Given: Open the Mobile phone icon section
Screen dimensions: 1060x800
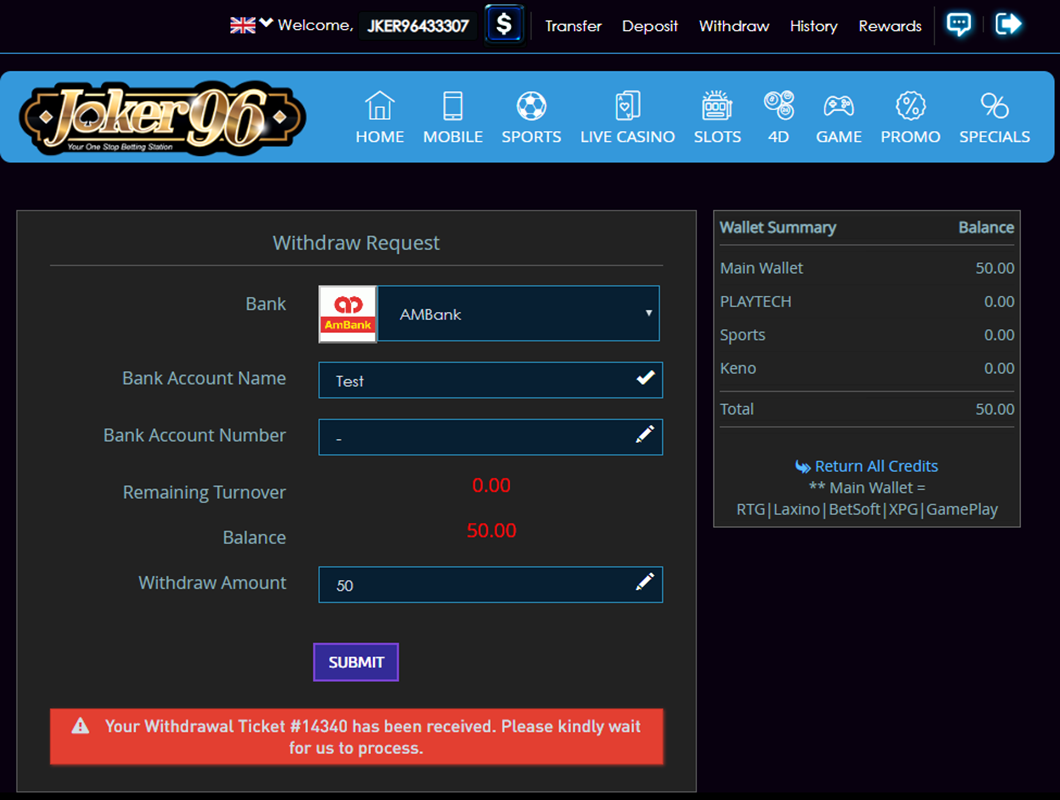Looking at the screenshot, I should [x=453, y=106].
